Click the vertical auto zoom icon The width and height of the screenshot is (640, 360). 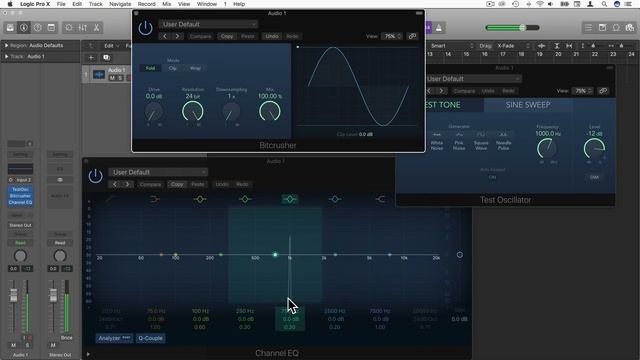tap(557, 46)
